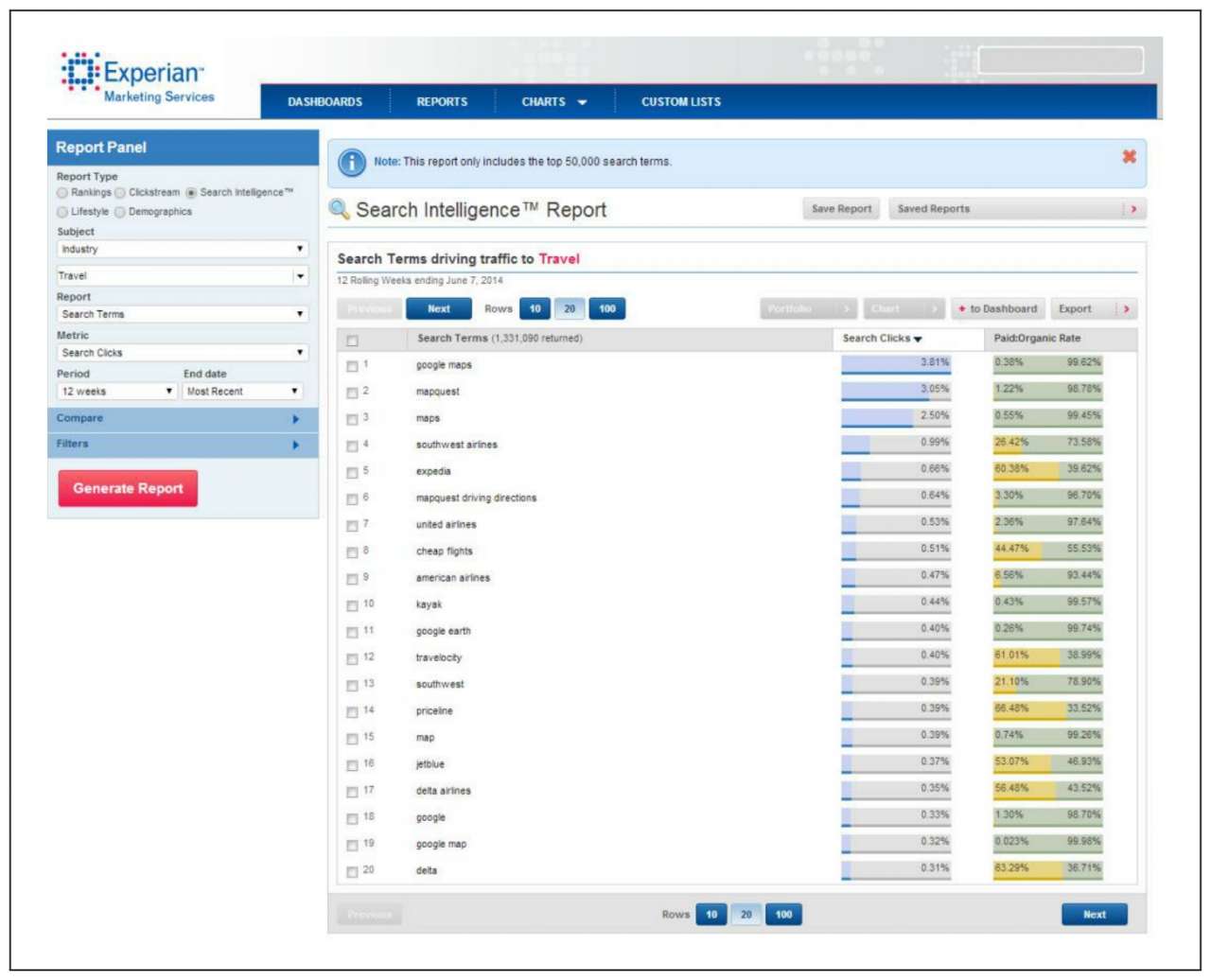Select the Search Intelligence report type
The image size is (1211, 980).
(191, 193)
